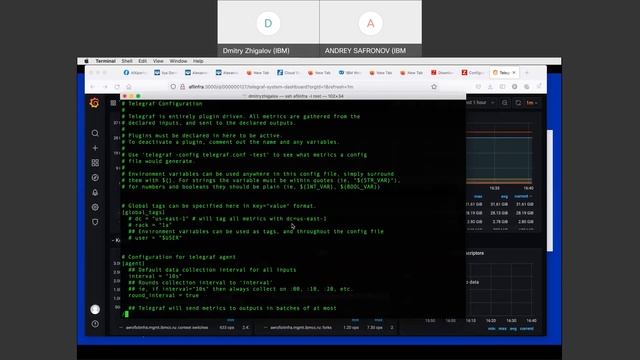Switch to the Configure browser tab
This screenshot has width=640, height=360.
click(473, 73)
